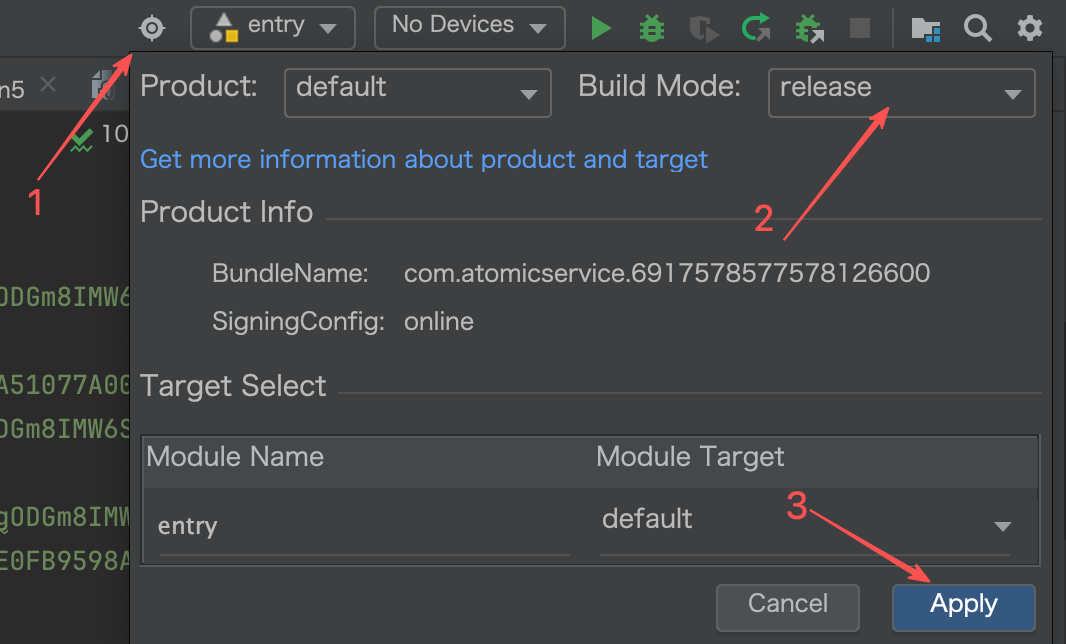Image resolution: width=1066 pixels, height=644 pixels.
Task: Expand Module Target default dropdown
Action: pos(805,523)
